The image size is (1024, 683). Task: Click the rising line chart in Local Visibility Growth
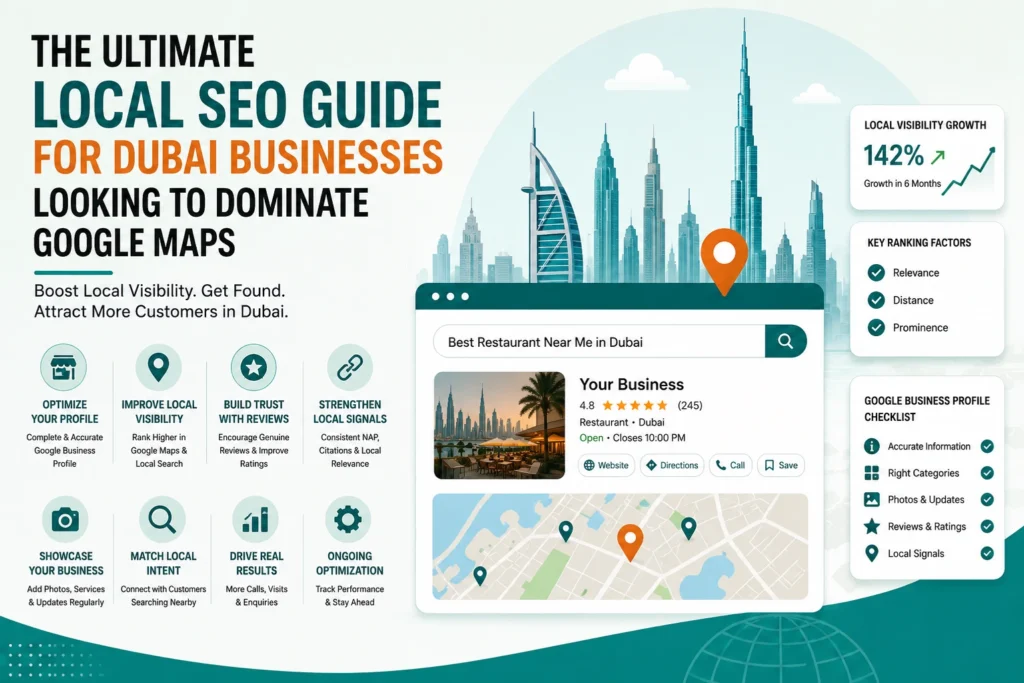[968, 170]
